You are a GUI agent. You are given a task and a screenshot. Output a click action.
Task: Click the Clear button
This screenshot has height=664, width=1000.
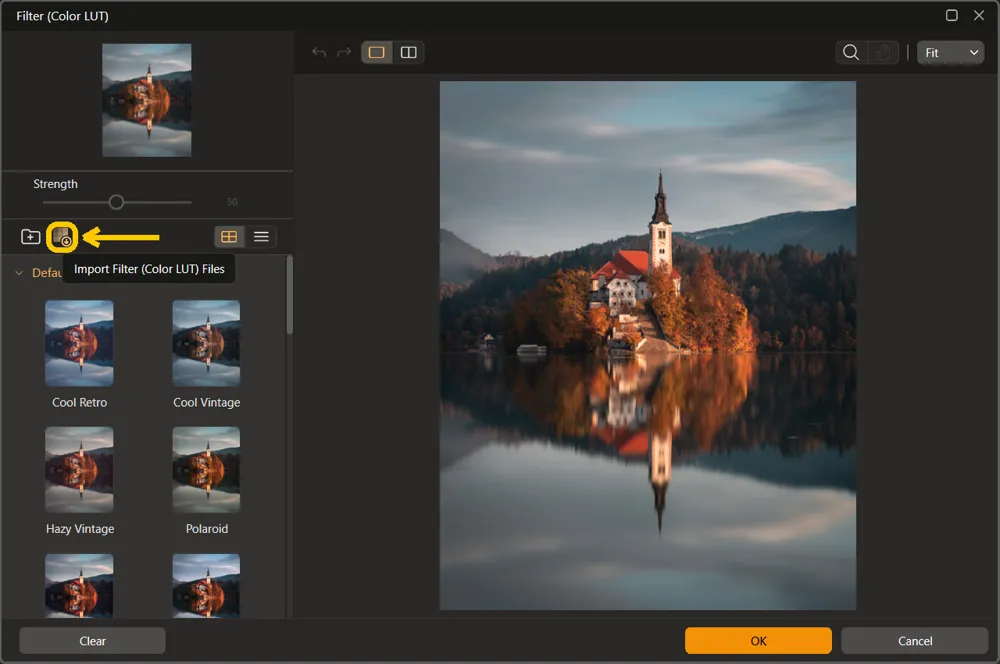[92, 641]
